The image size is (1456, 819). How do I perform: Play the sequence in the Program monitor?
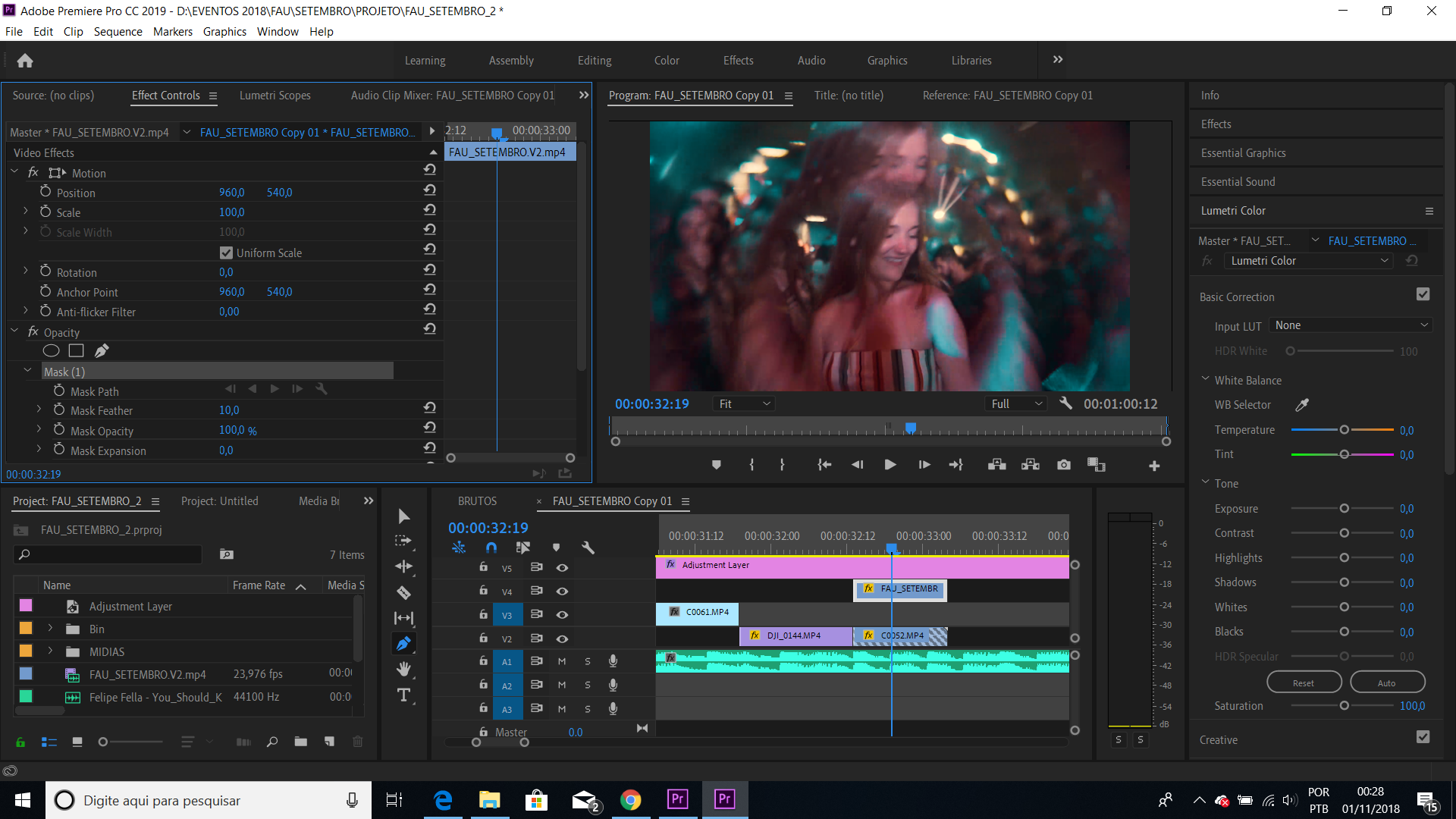(x=890, y=465)
